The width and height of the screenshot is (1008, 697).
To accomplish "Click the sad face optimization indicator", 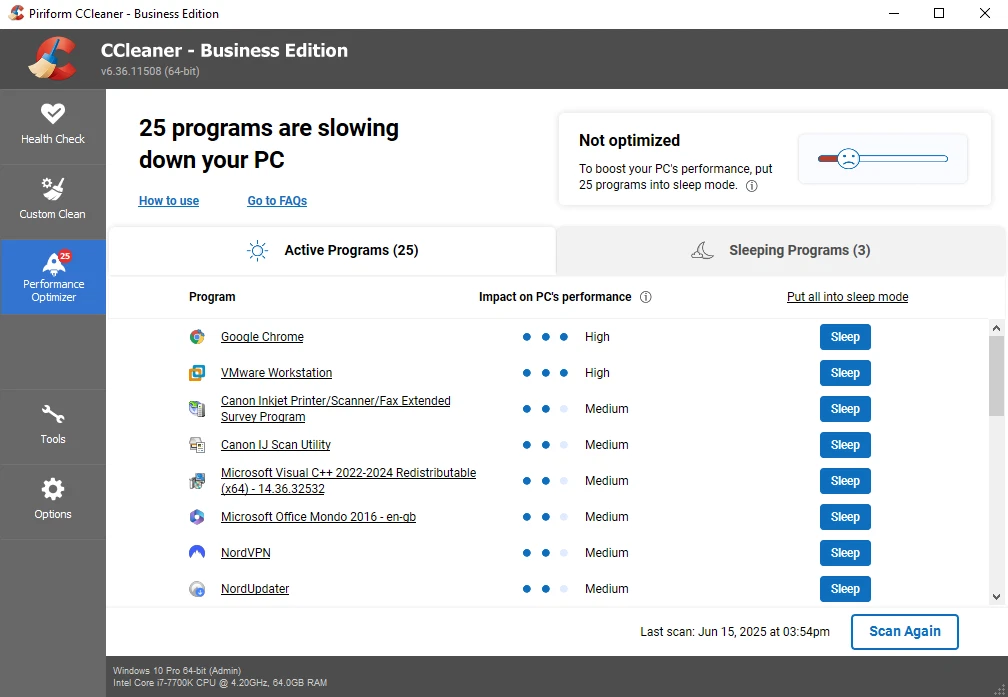I will 848,159.
